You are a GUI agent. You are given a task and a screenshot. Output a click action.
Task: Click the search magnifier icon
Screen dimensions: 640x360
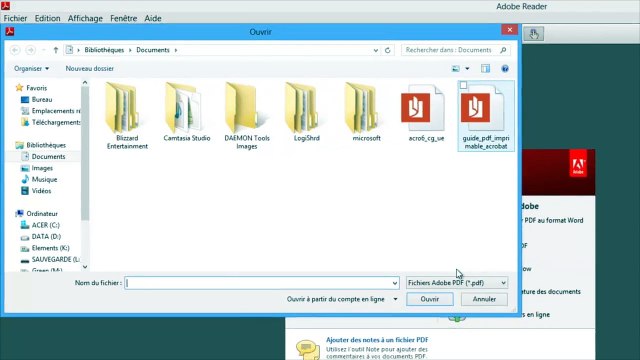(503, 50)
